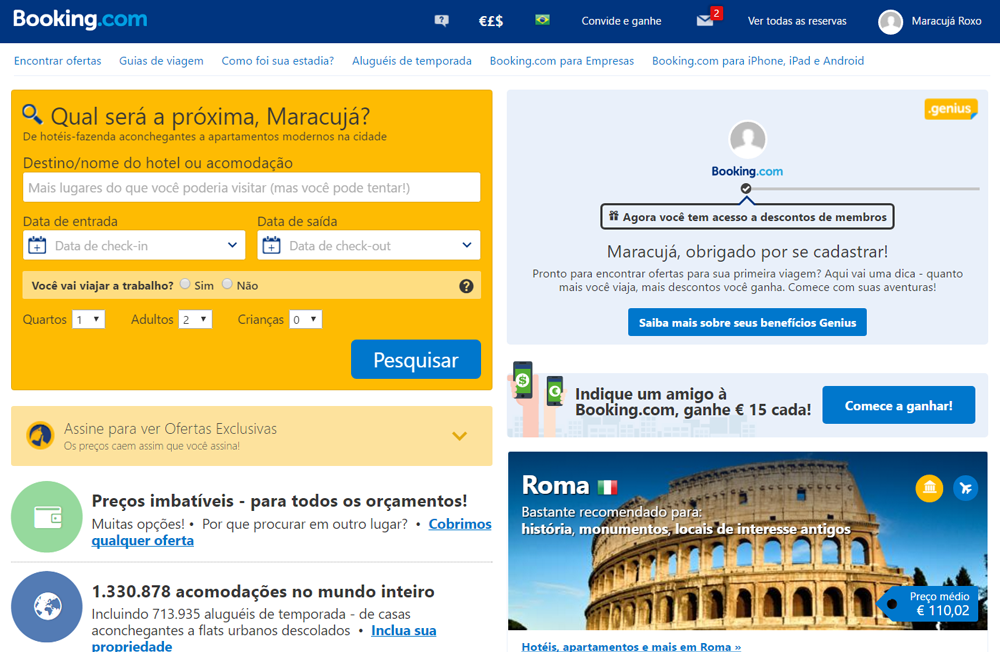Open the Data de check-in dropdown
The image size is (1000, 652).
(x=134, y=245)
